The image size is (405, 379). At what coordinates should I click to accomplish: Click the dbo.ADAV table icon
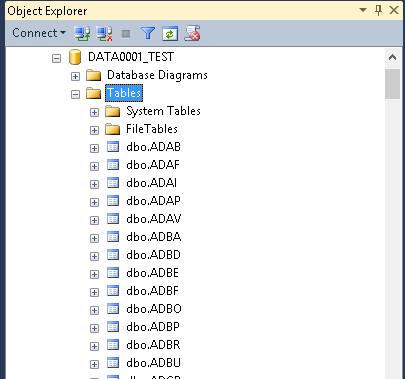click(x=113, y=219)
